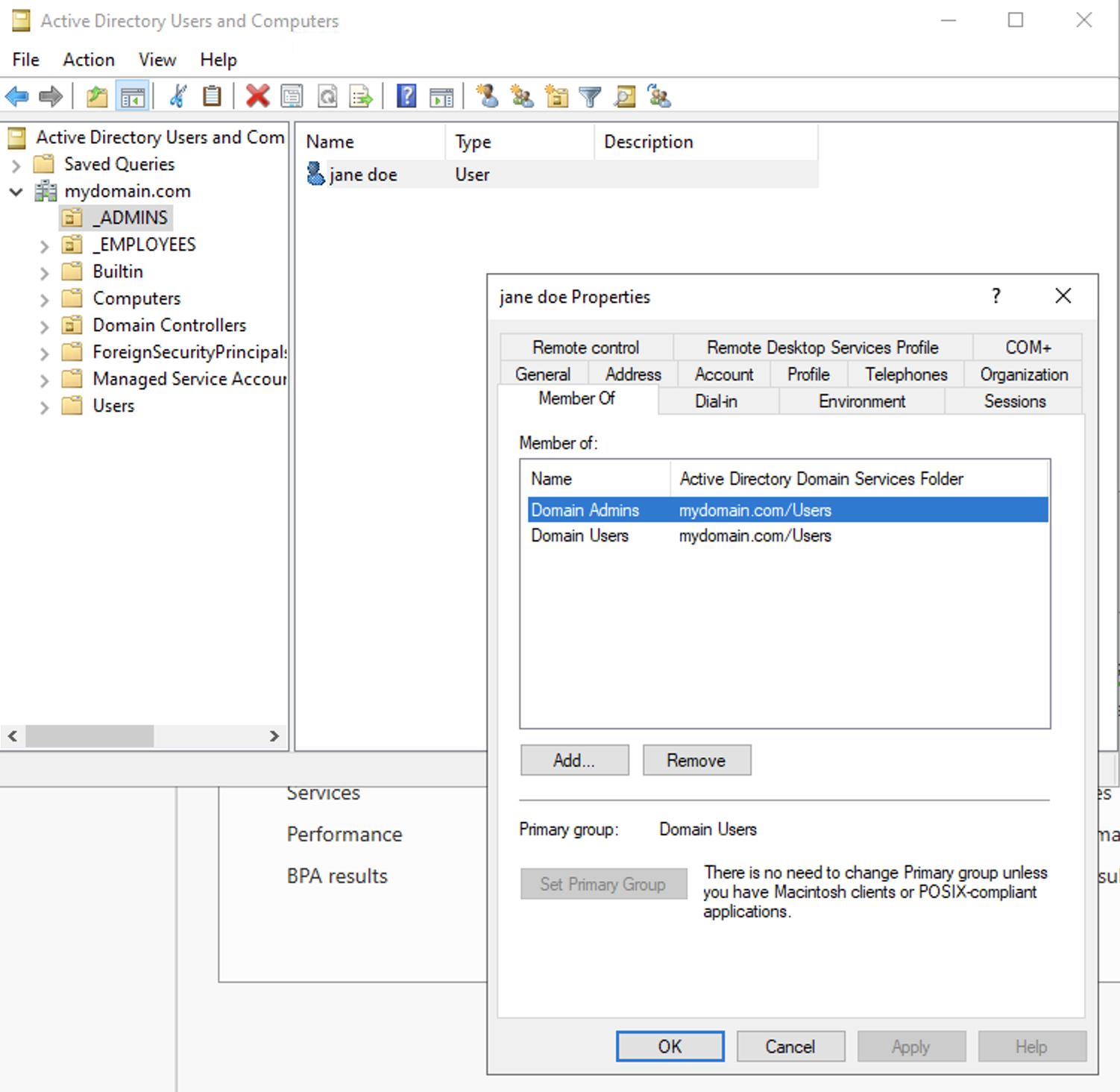Click the mydomain.com domain icon in tree
Screen dimensions: 1120x1092
46,191
